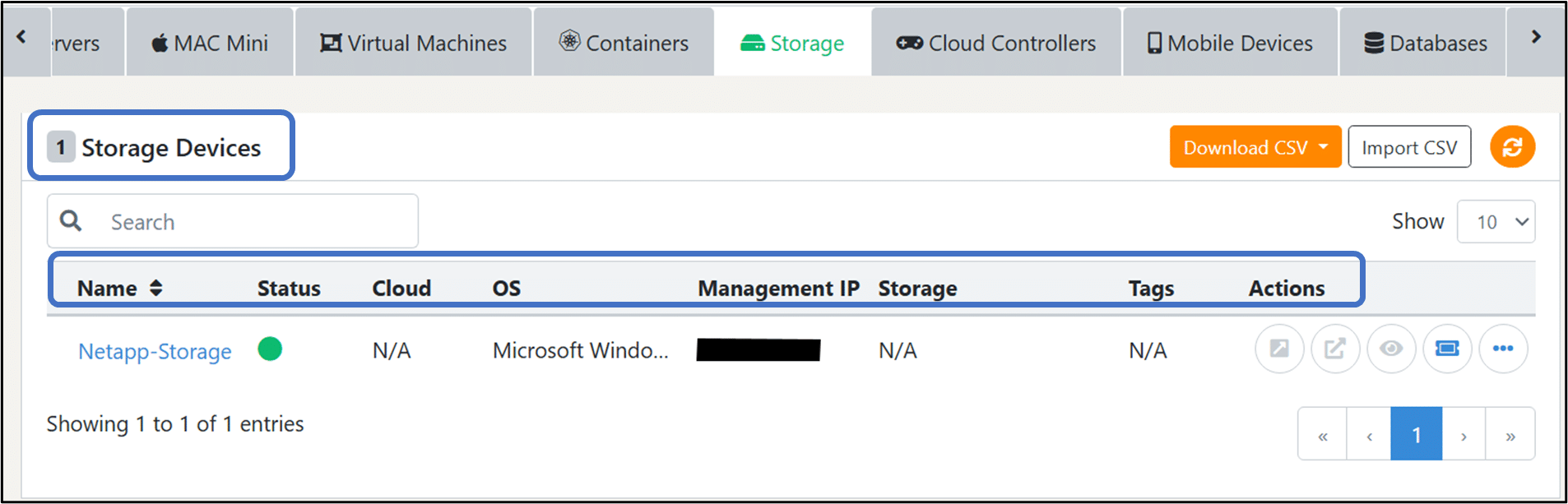Open the Show entries count dropdown
Image resolution: width=1568 pixels, height=504 pixels.
click(x=1496, y=221)
